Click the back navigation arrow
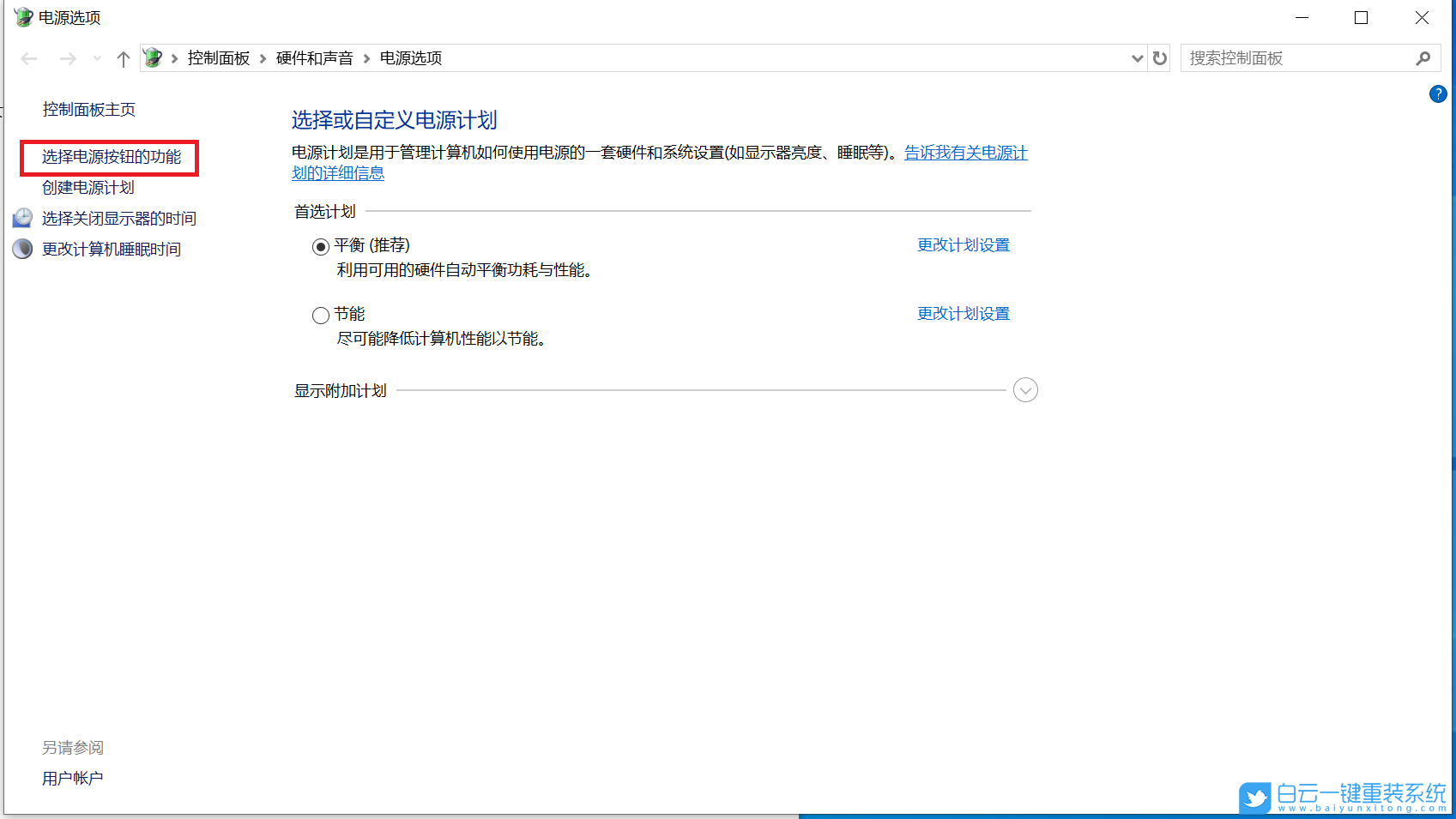1456x819 pixels. coord(28,57)
